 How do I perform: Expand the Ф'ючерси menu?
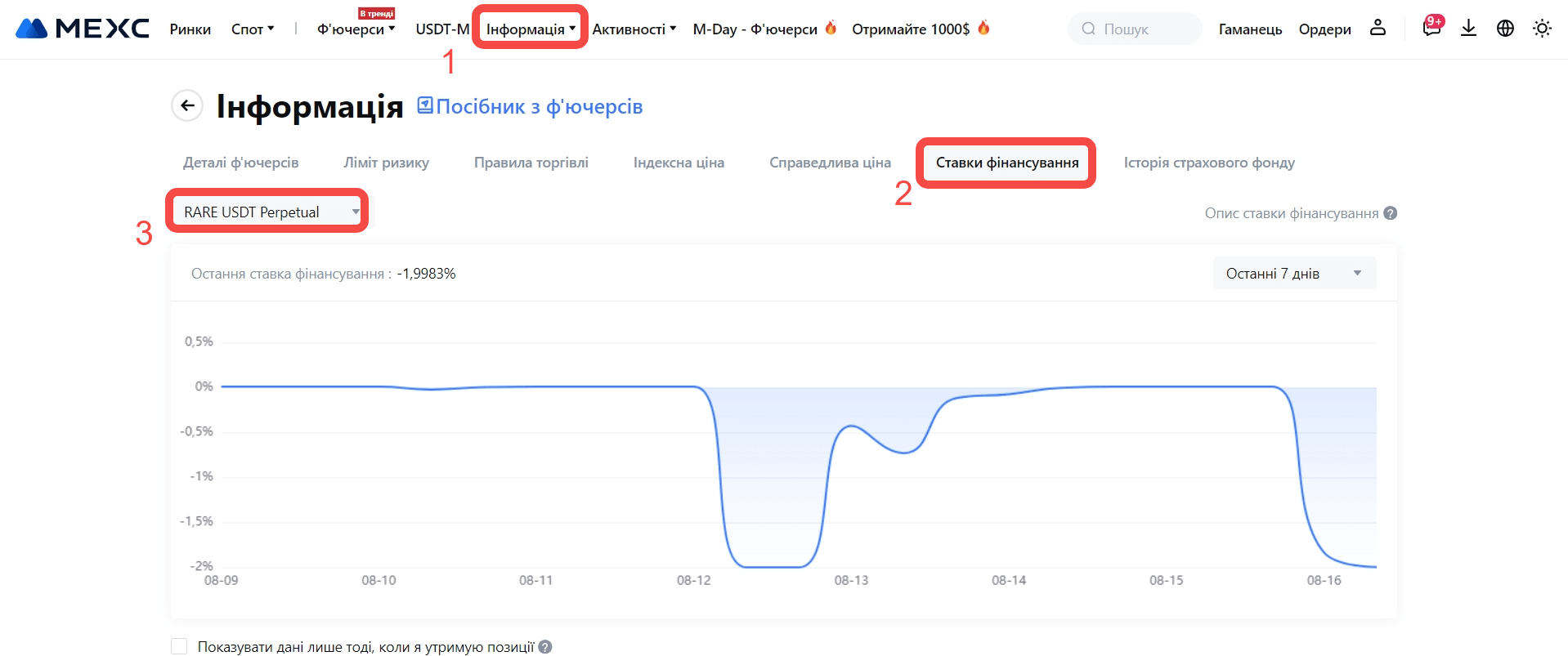(x=356, y=29)
